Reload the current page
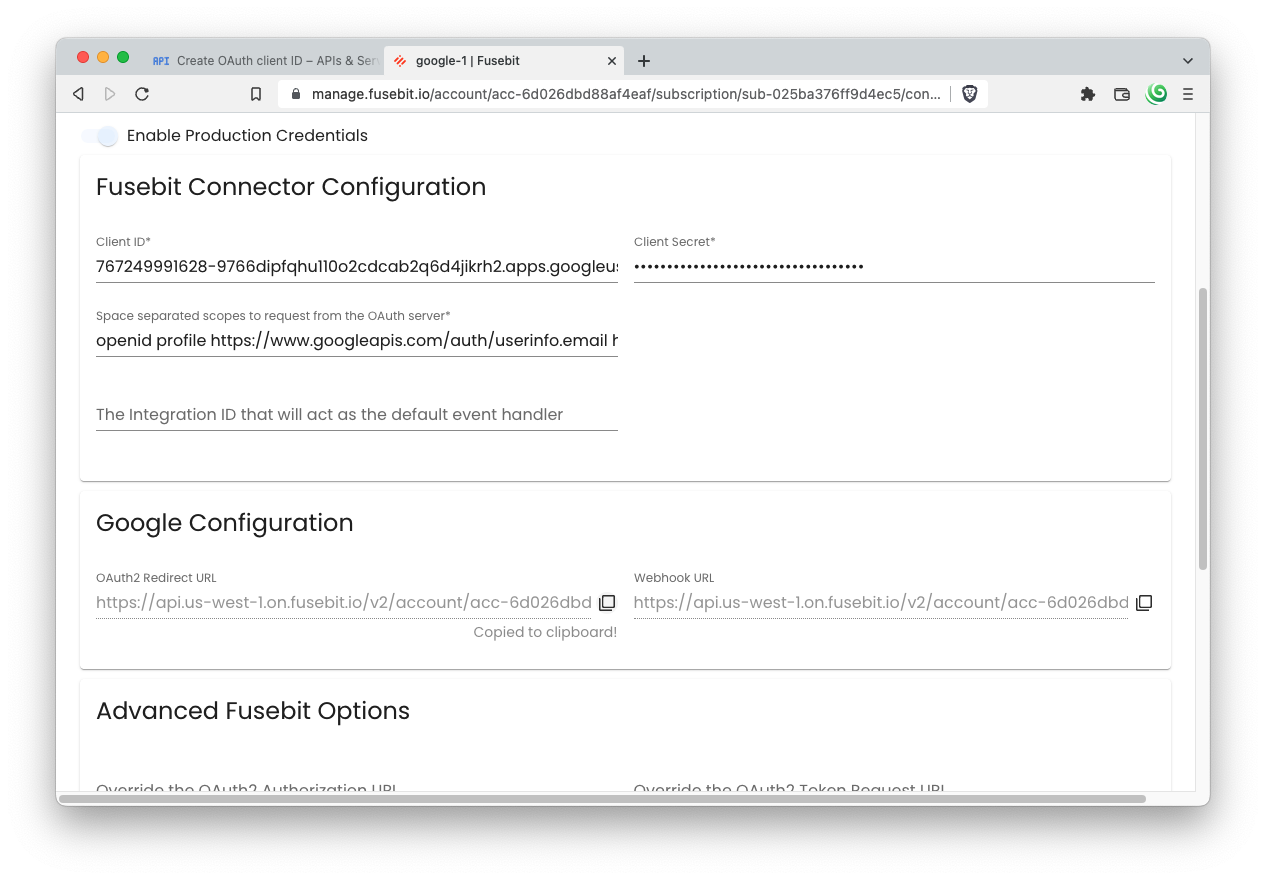The height and width of the screenshot is (880, 1266). pos(142,94)
